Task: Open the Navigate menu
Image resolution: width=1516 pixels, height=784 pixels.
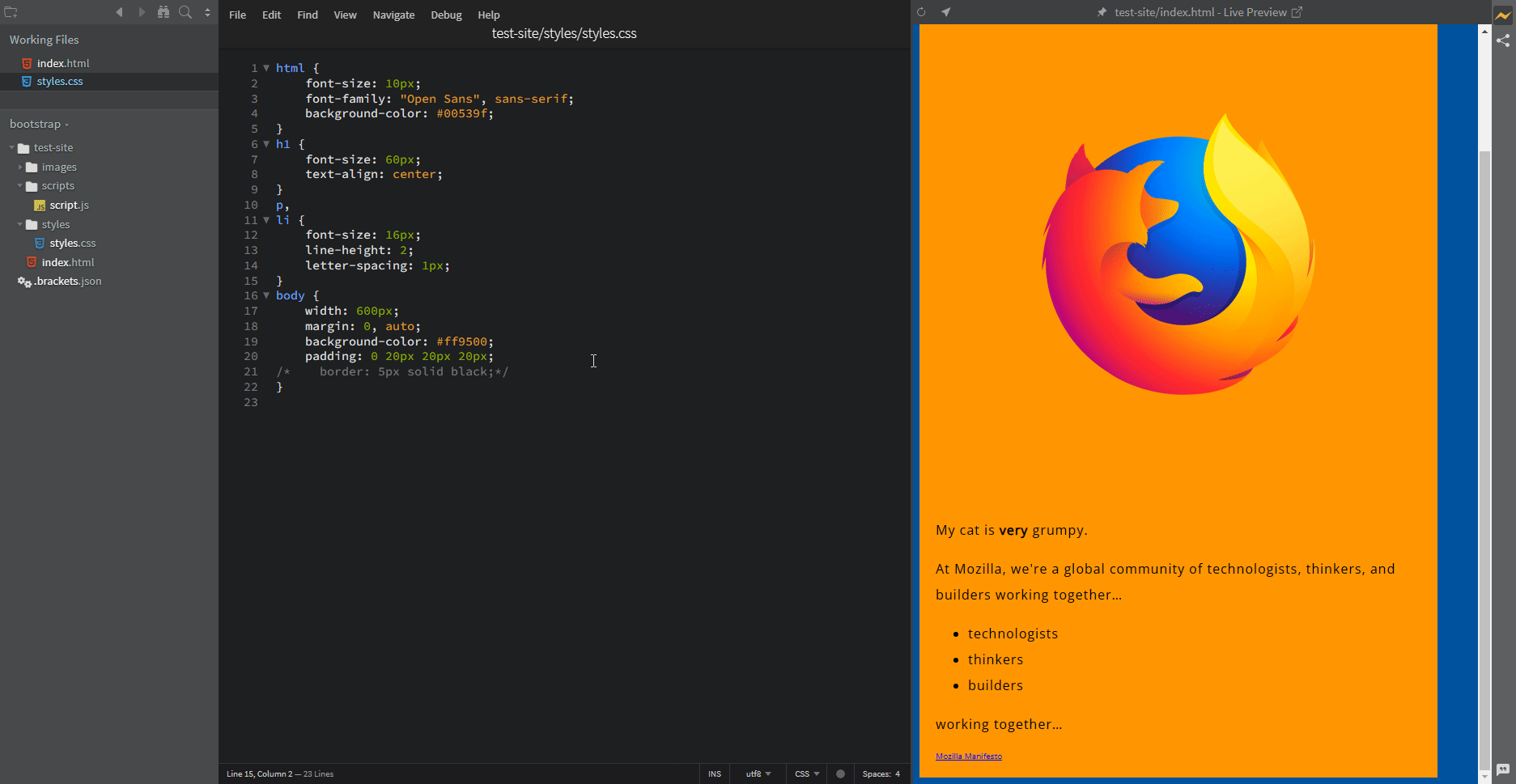Action: [x=393, y=15]
